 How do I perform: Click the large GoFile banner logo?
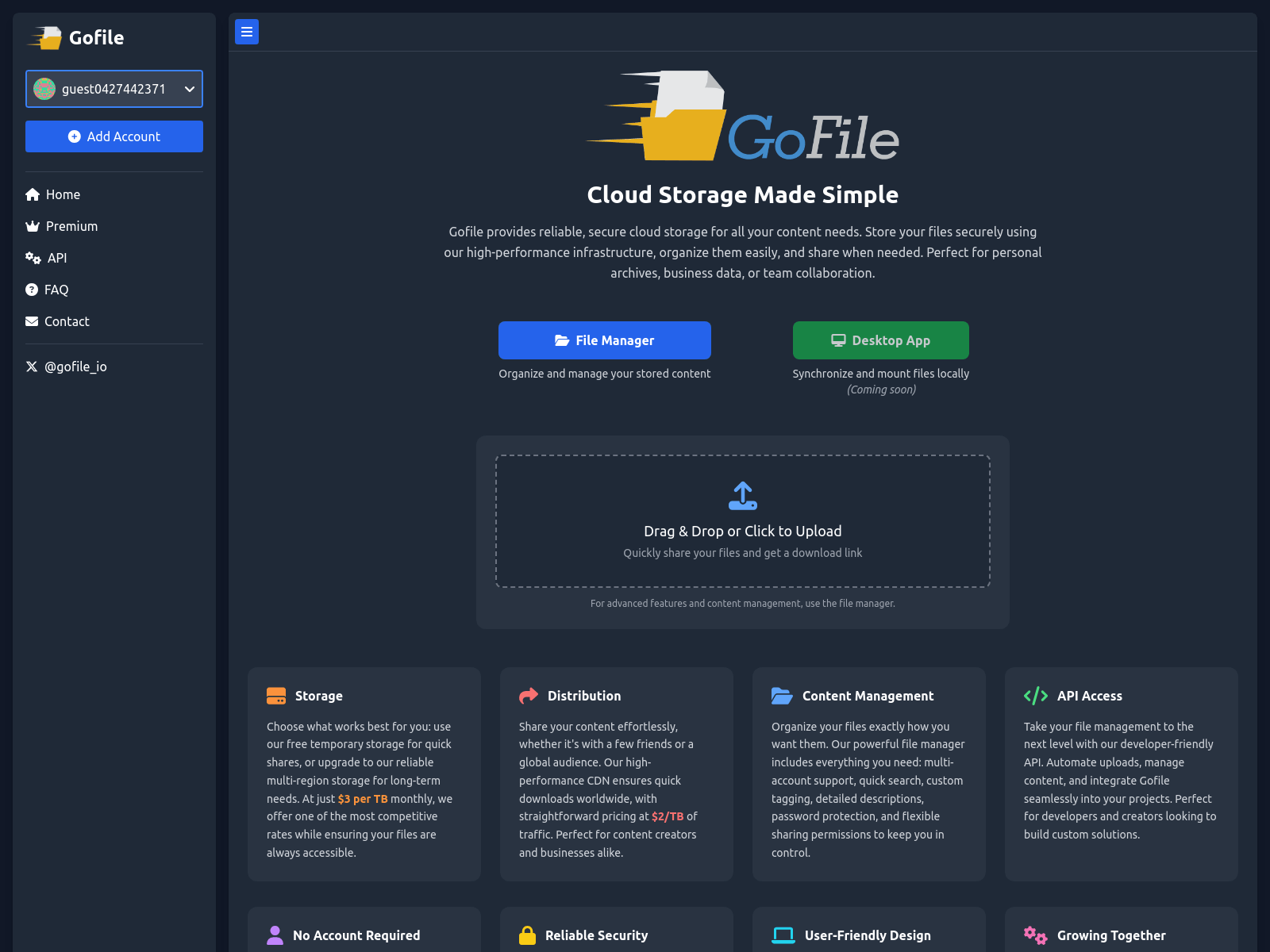pyautogui.click(x=743, y=117)
